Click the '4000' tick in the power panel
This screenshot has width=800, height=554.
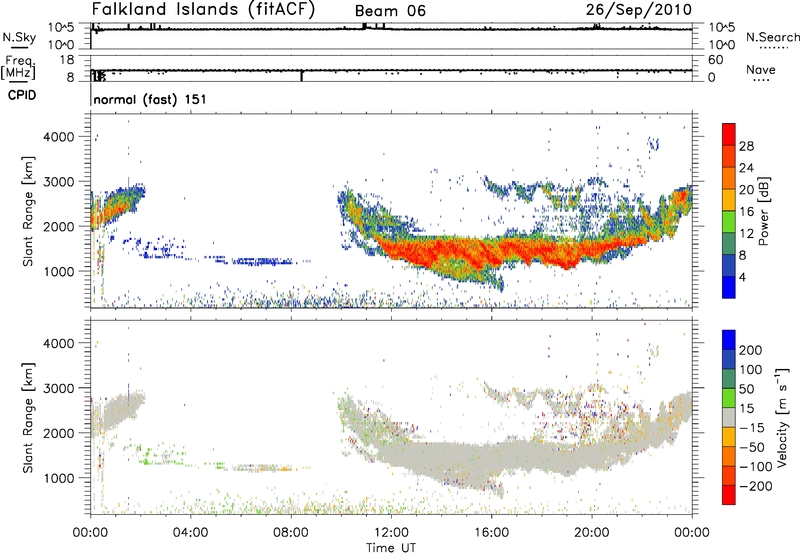click(x=59, y=137)
